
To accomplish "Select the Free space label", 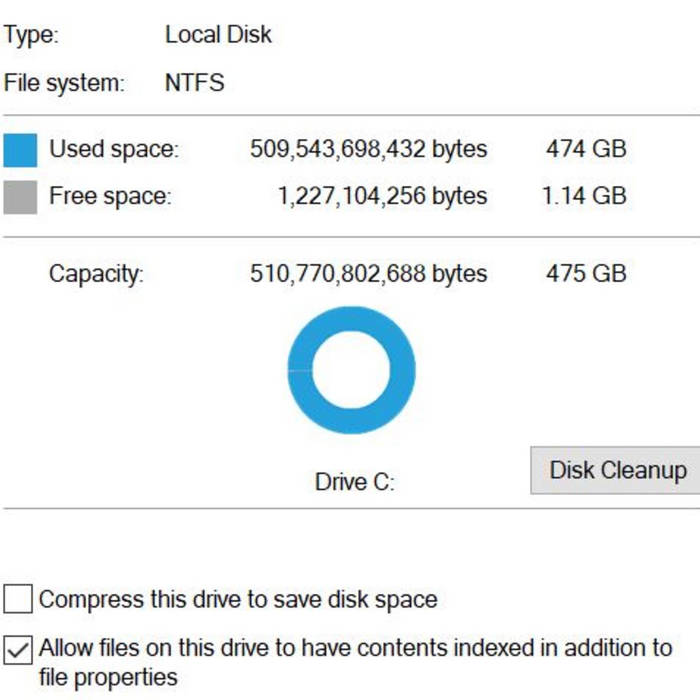I will 110,196.
